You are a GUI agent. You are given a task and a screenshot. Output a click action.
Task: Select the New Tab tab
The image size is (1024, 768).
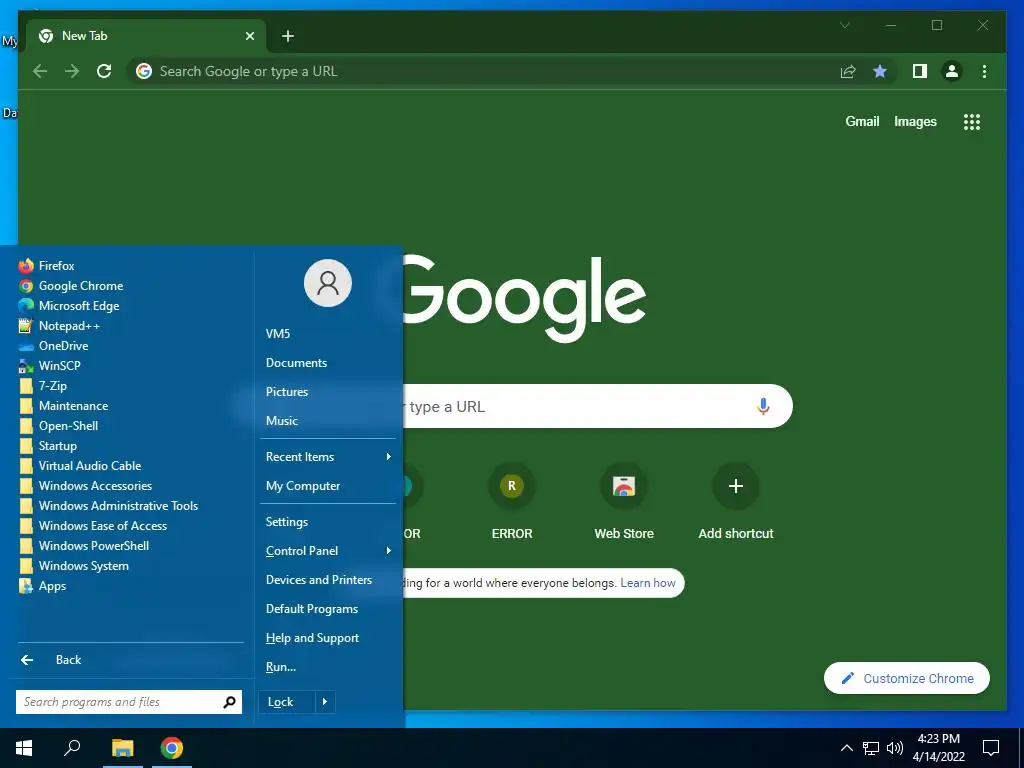pyautogui.click(x=146, y=36)
